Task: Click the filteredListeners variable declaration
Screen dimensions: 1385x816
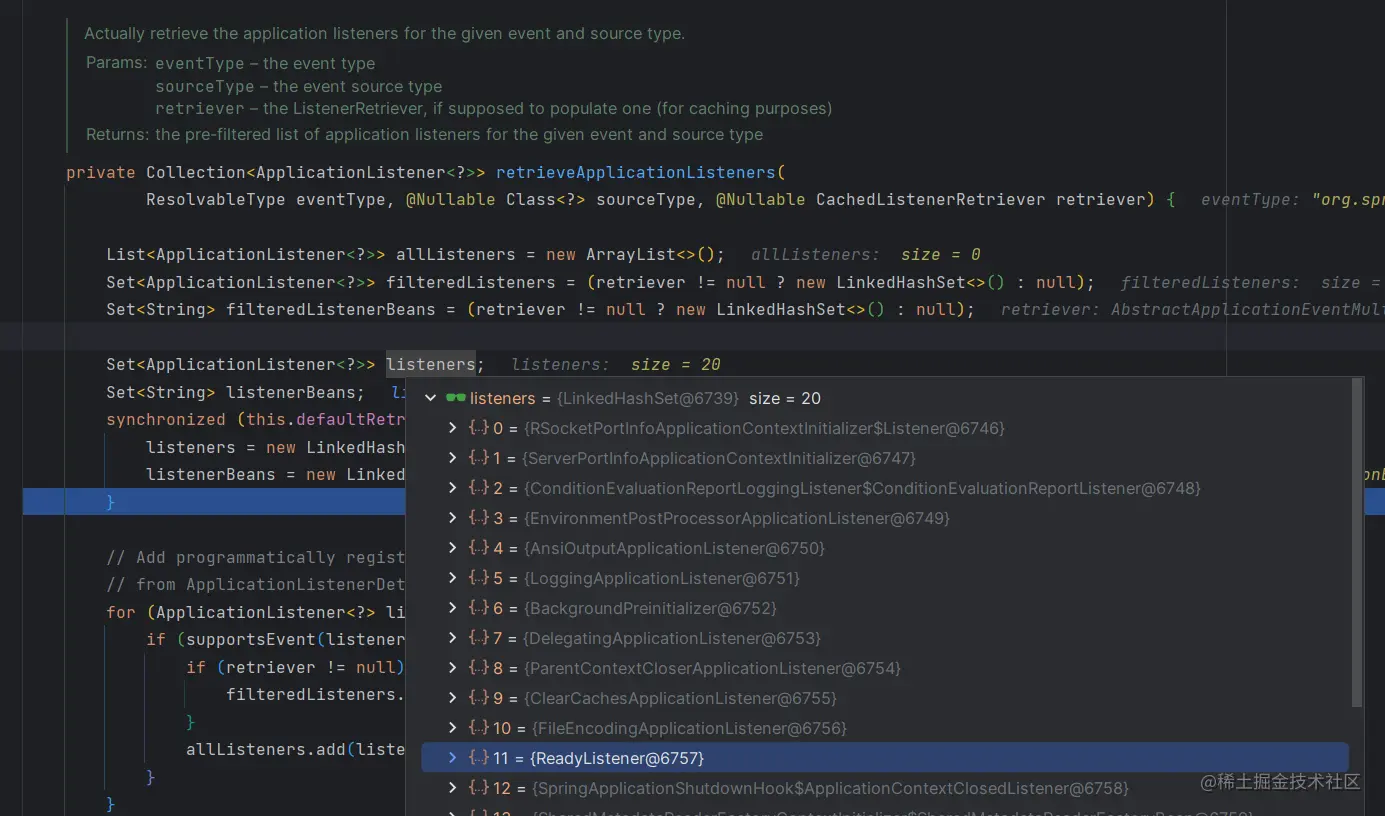Action: click(470, 282)
